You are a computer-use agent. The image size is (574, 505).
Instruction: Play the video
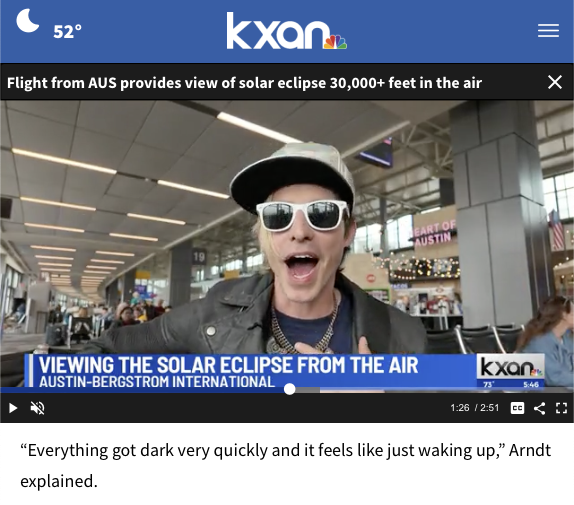[x=13, y=408]
